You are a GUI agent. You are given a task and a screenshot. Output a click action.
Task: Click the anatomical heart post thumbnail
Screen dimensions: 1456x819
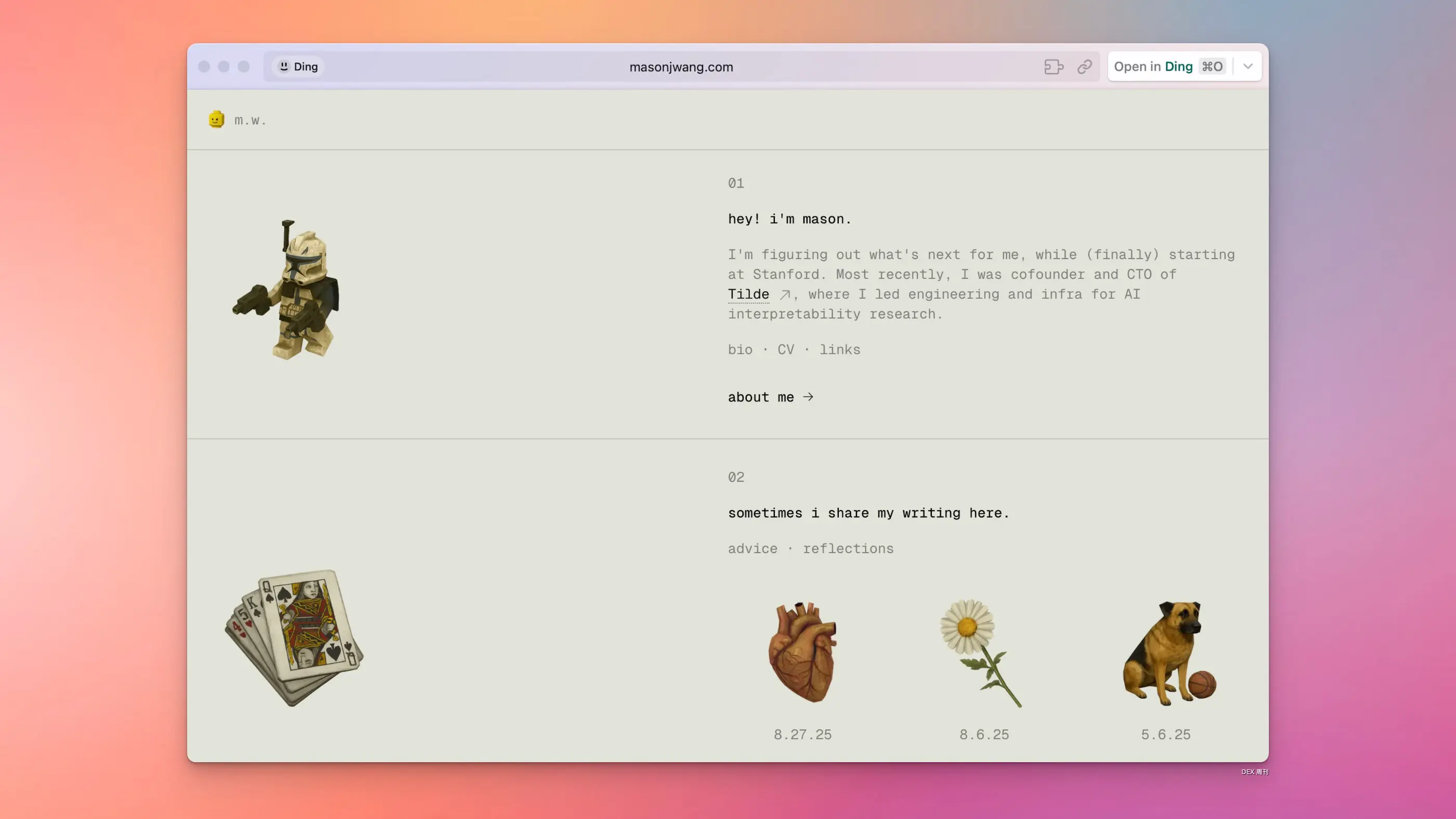tap(802, 652)
